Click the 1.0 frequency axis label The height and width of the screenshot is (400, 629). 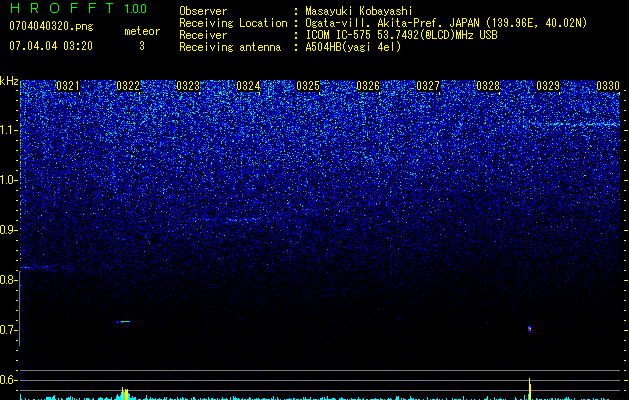click(9, 180)
